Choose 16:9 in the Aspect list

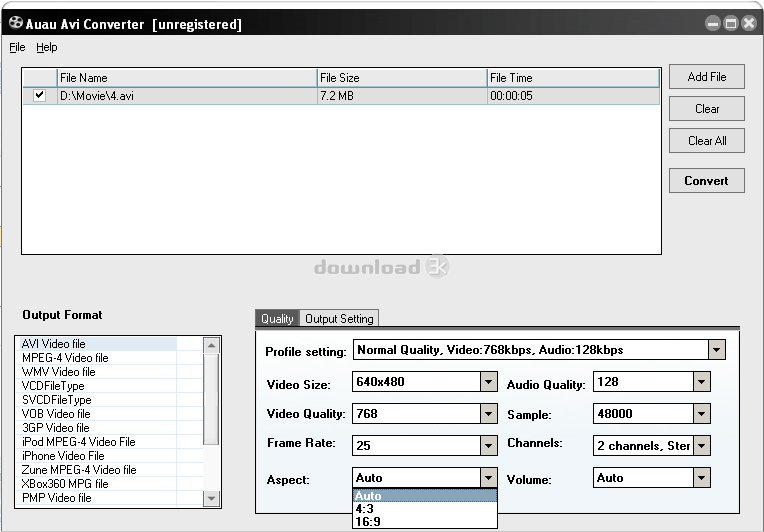coord(424,522)
